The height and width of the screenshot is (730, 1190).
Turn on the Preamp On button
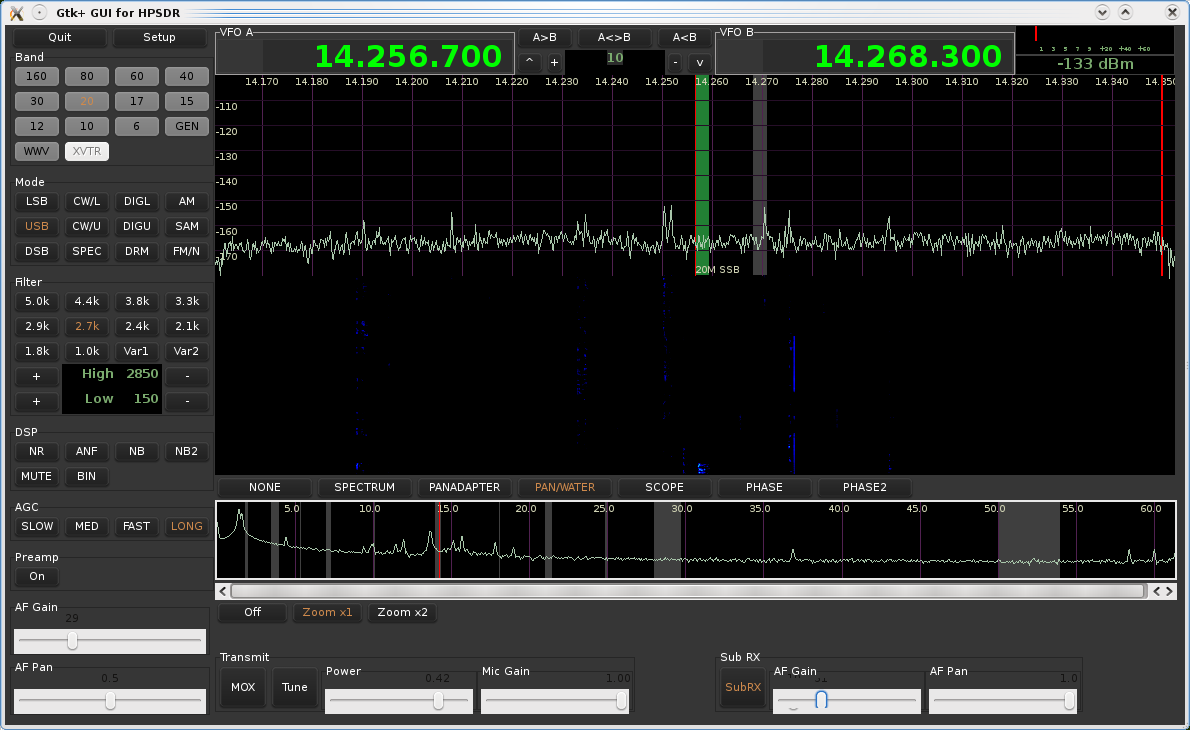click(x=37, y=577)
